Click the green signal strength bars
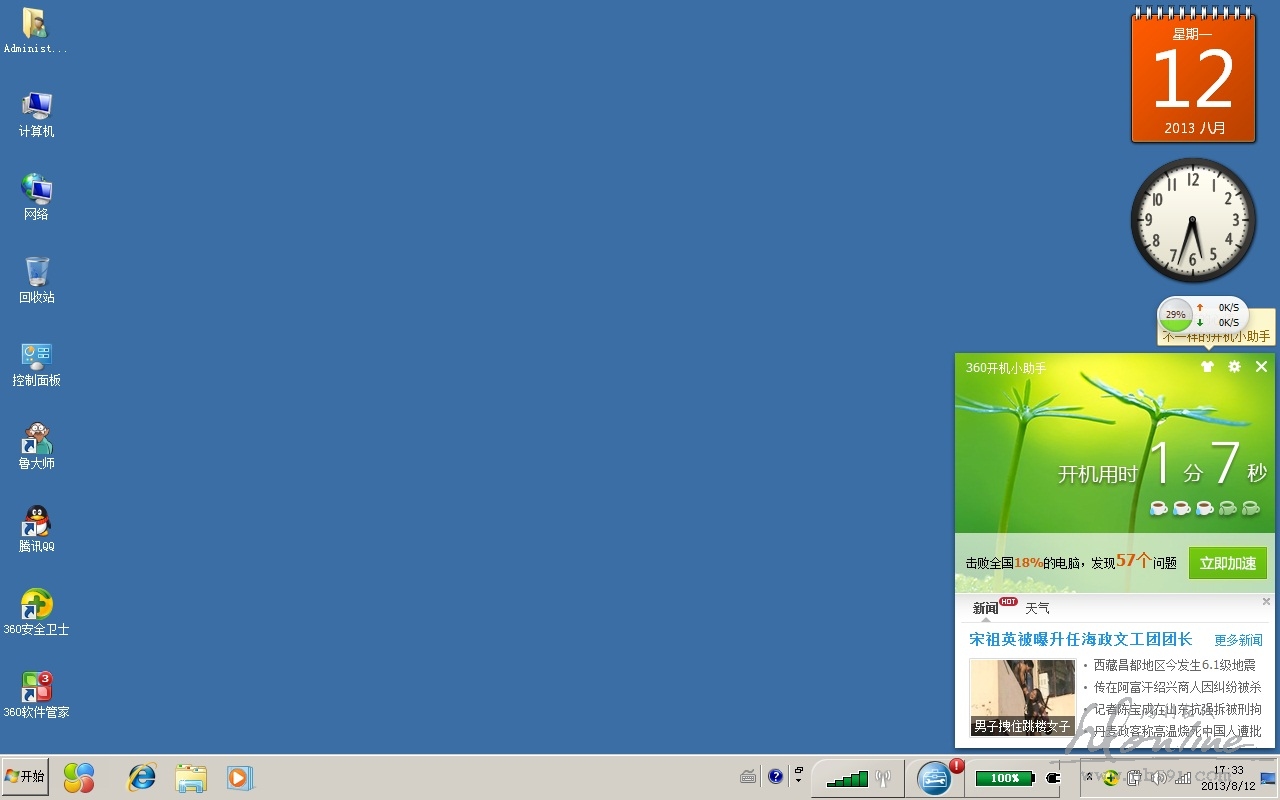 847,778
